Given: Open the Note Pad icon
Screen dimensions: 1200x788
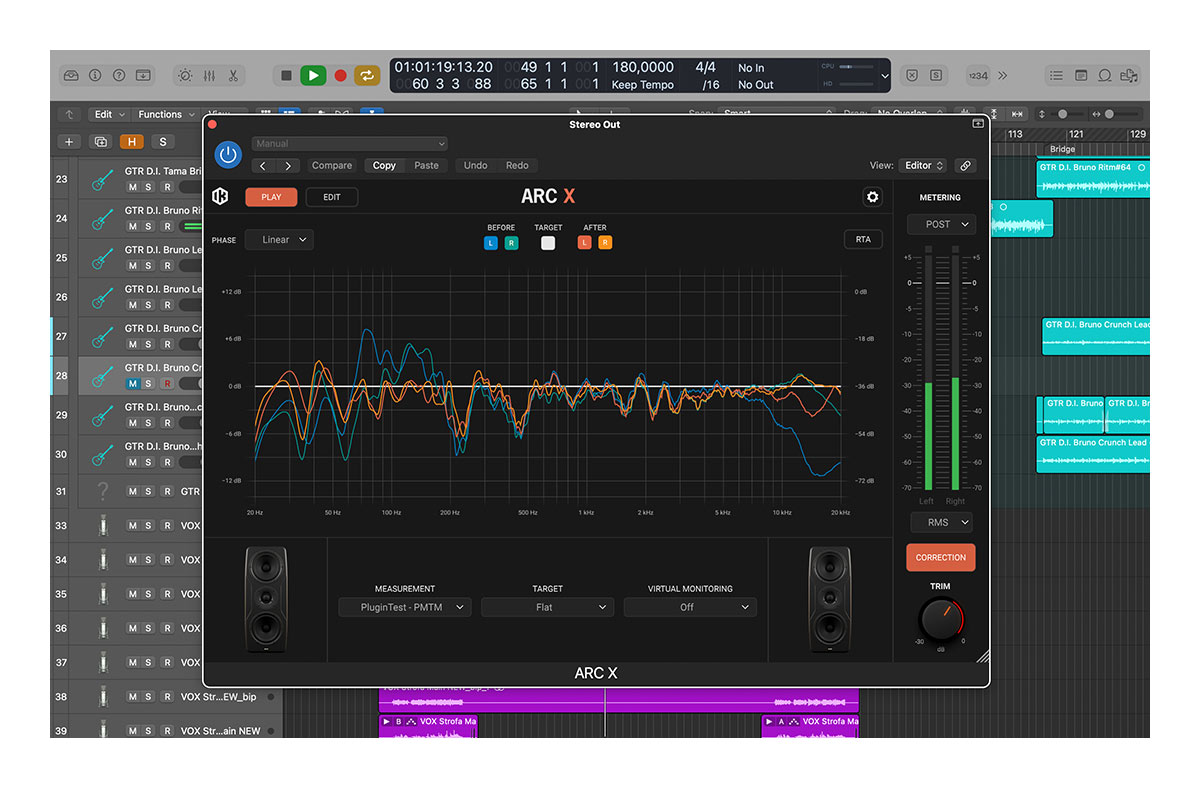Looking at the screenshot, I should [1081, 75].
